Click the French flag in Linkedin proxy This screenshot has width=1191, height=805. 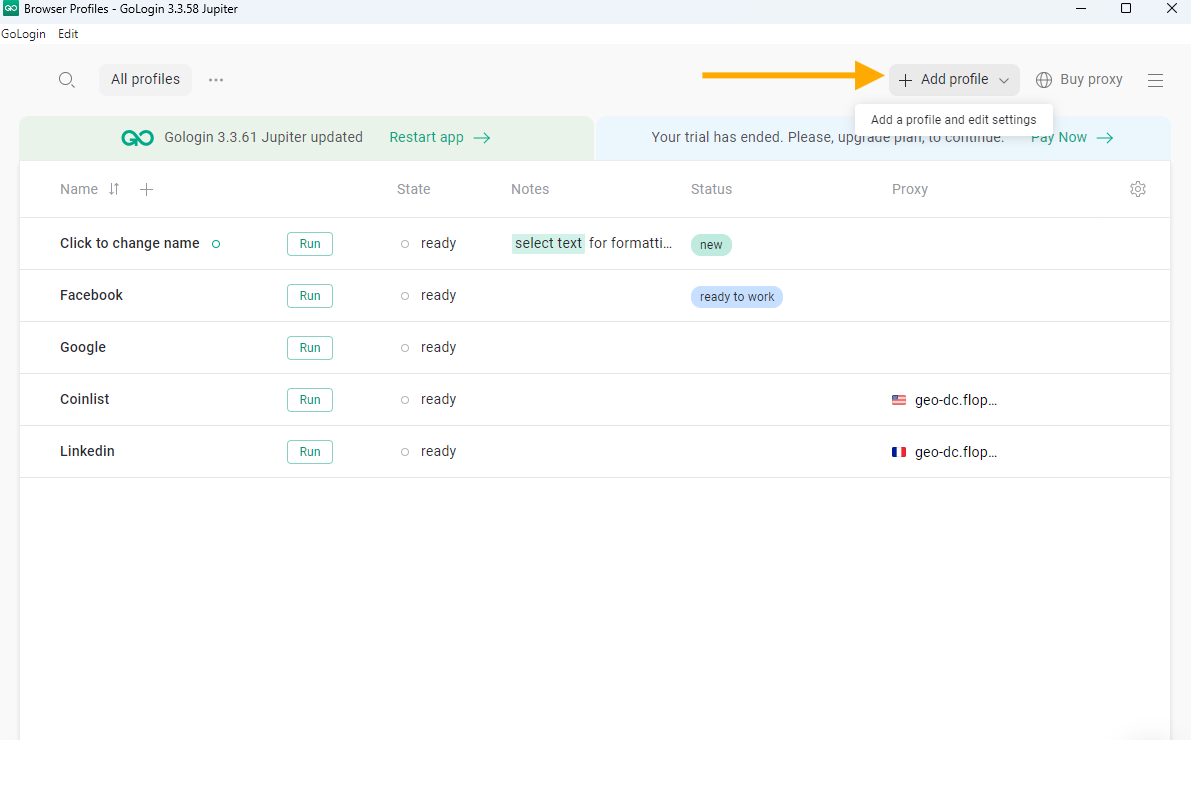point(899,452)
